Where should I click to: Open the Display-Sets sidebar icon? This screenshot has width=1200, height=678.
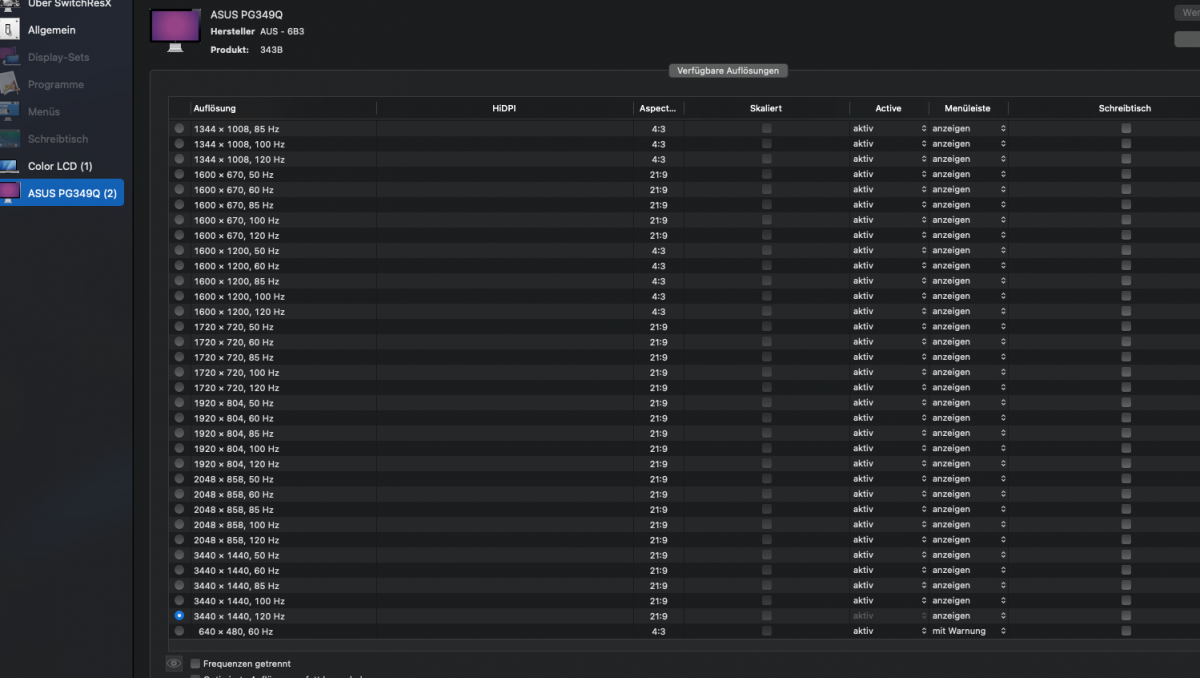pyautogui.click(x=10, y=57)
